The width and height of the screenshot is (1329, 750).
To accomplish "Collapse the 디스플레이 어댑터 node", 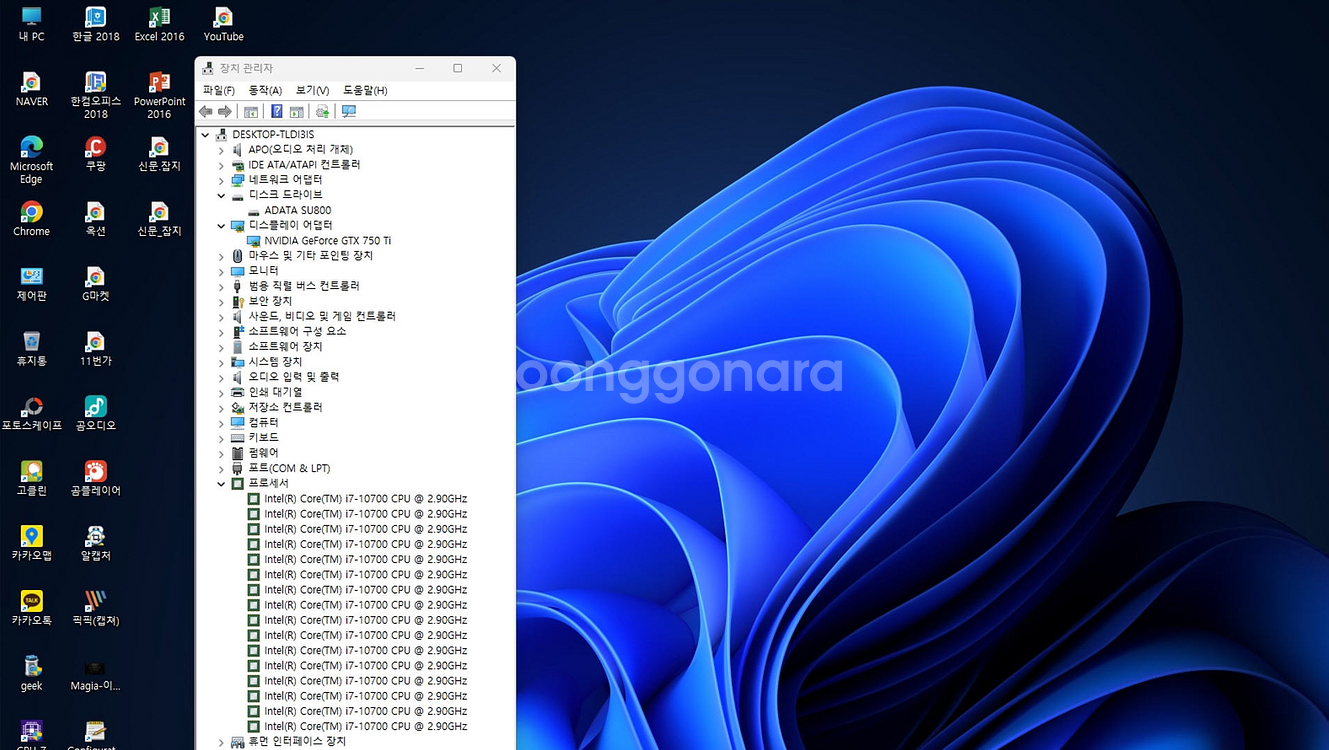I will pos(221,225).
